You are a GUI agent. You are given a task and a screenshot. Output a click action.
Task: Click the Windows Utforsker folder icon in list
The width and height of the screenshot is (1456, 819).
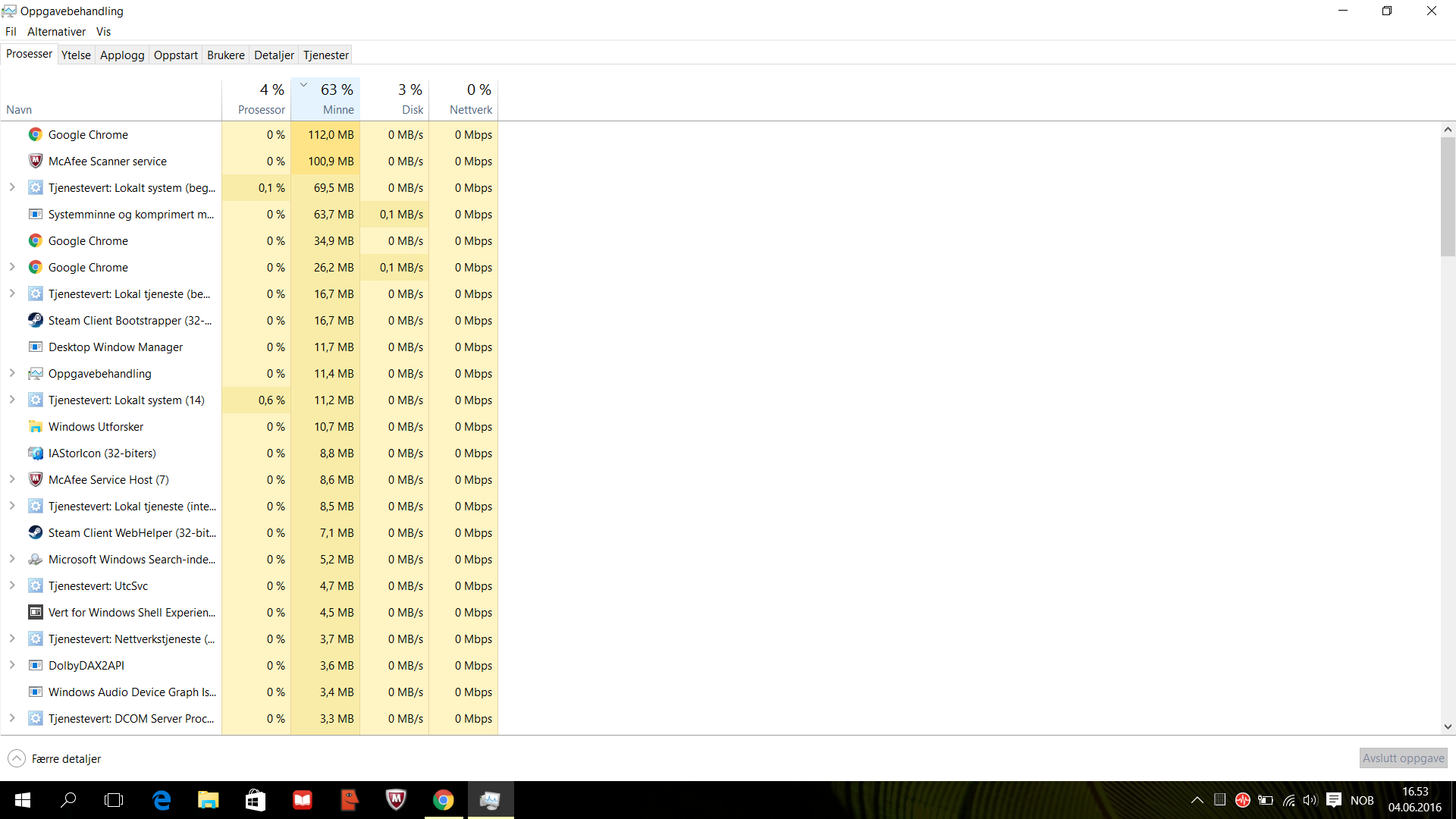[36, 426]
